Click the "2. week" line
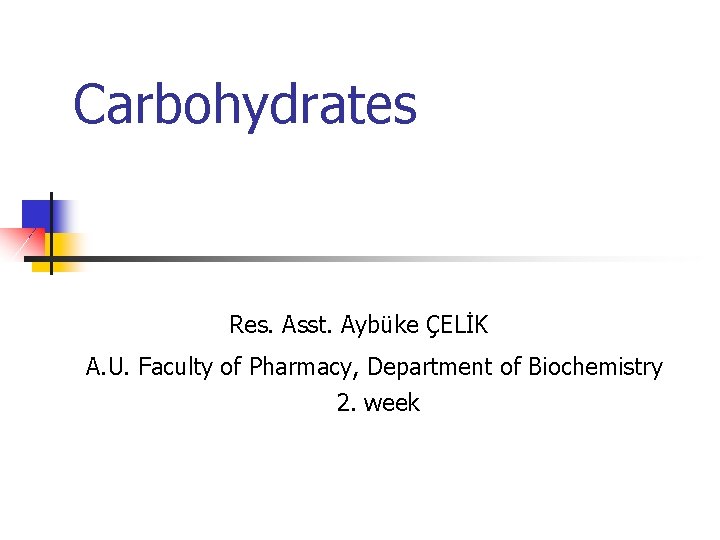 [378, 403]
